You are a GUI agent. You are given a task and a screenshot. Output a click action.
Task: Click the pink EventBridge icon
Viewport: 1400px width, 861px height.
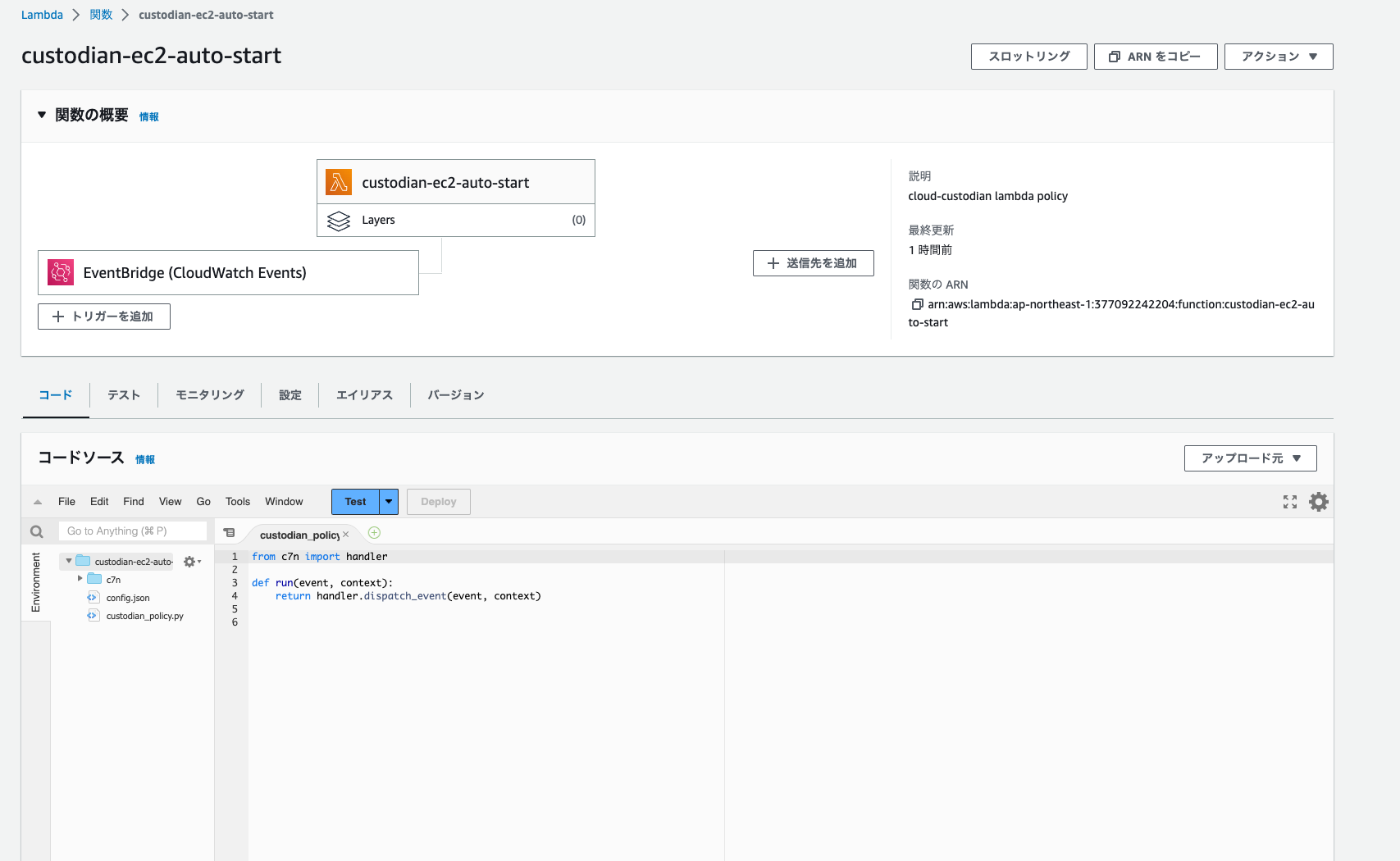point(61,272)
